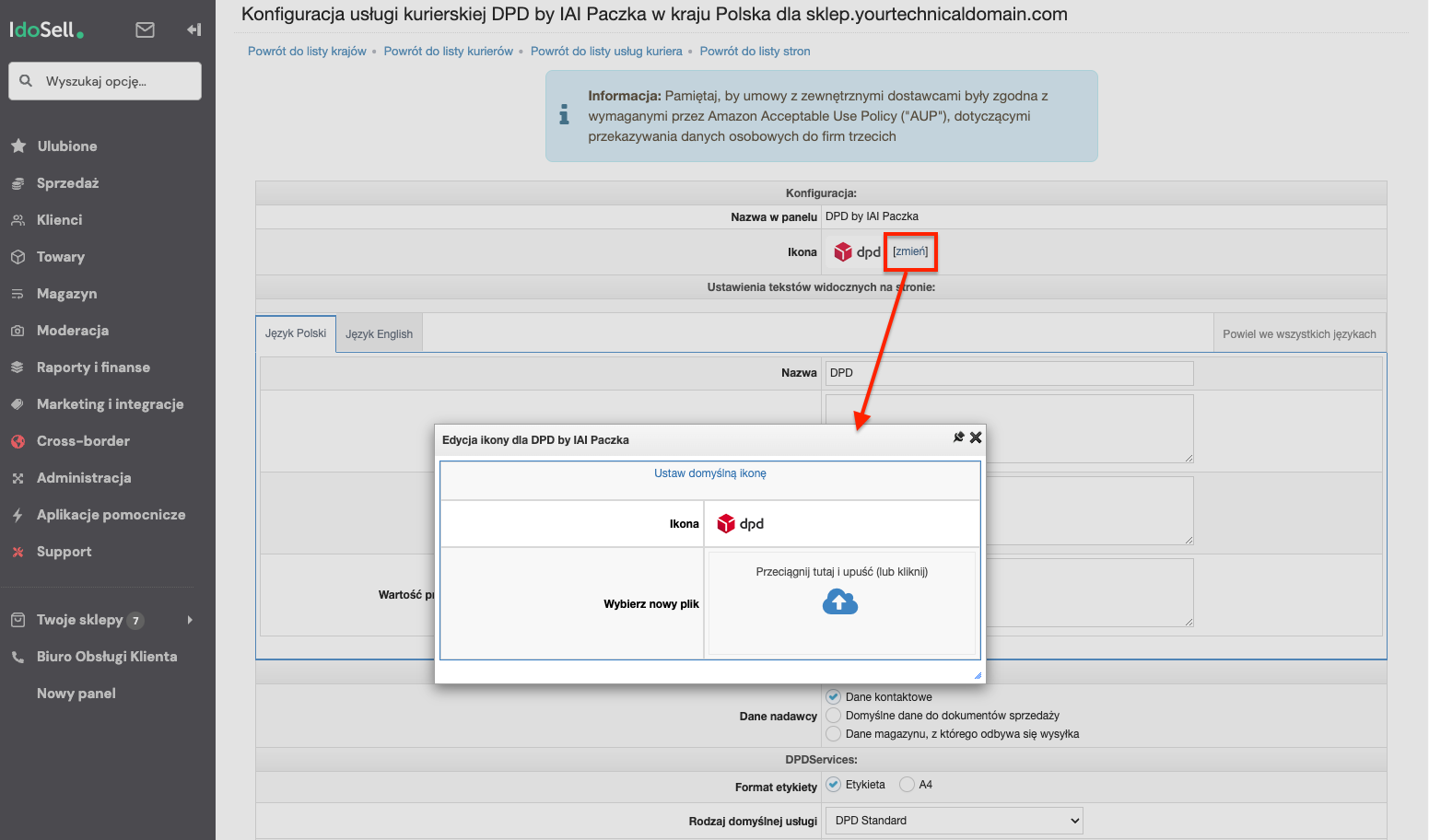The width and height of the screenshot is (1429, 840).
Task: Click Ustaw domyślną ikonę link
Action: pos(710,473)
